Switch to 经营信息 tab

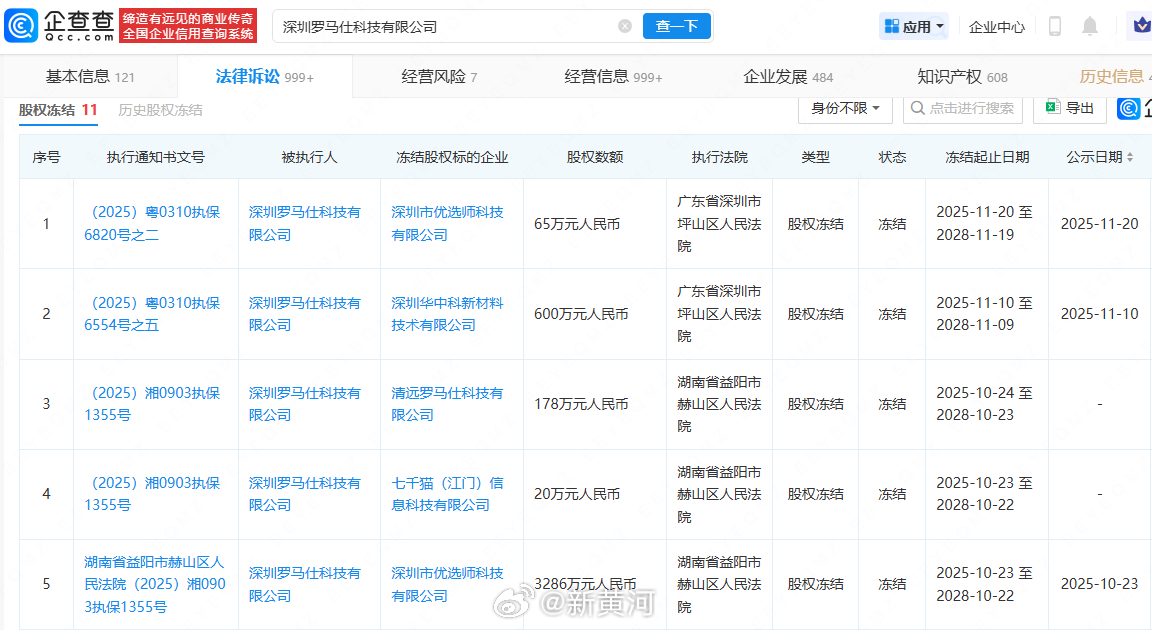(x=613, y=76)
